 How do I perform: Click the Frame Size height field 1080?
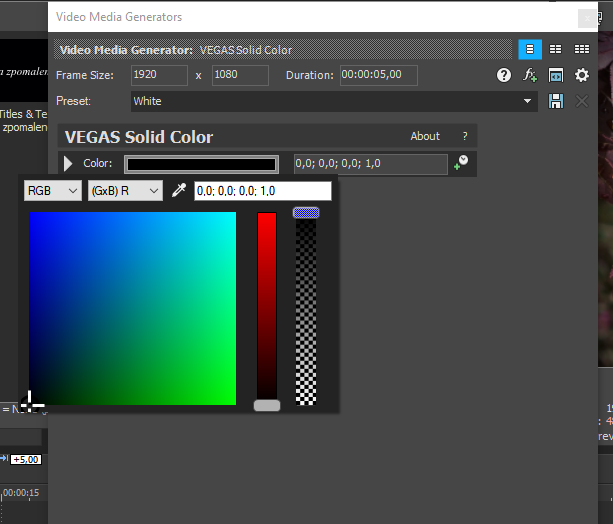tap(240, 75)
